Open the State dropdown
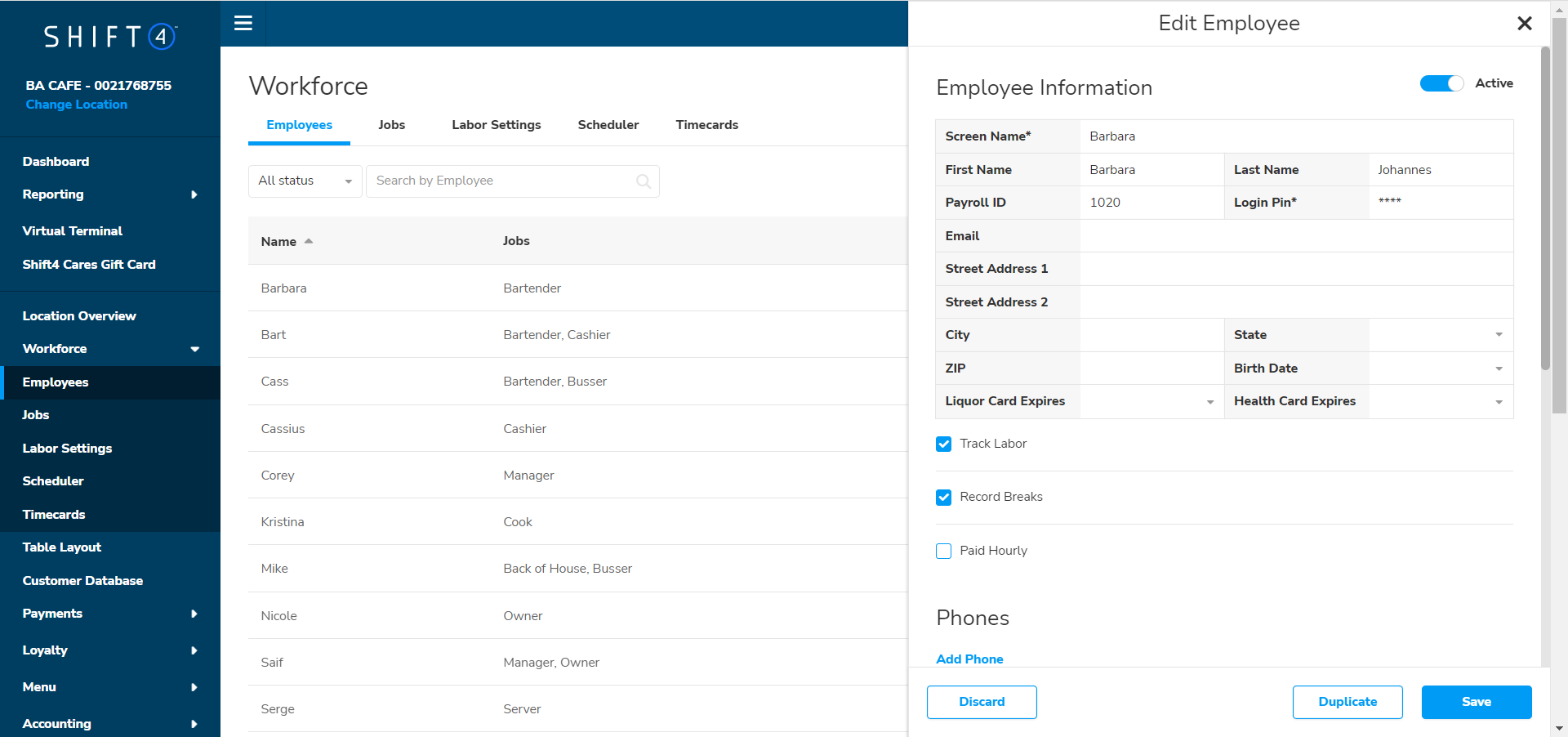Viewport: 1568px width, 737px height. (1441, 335)
